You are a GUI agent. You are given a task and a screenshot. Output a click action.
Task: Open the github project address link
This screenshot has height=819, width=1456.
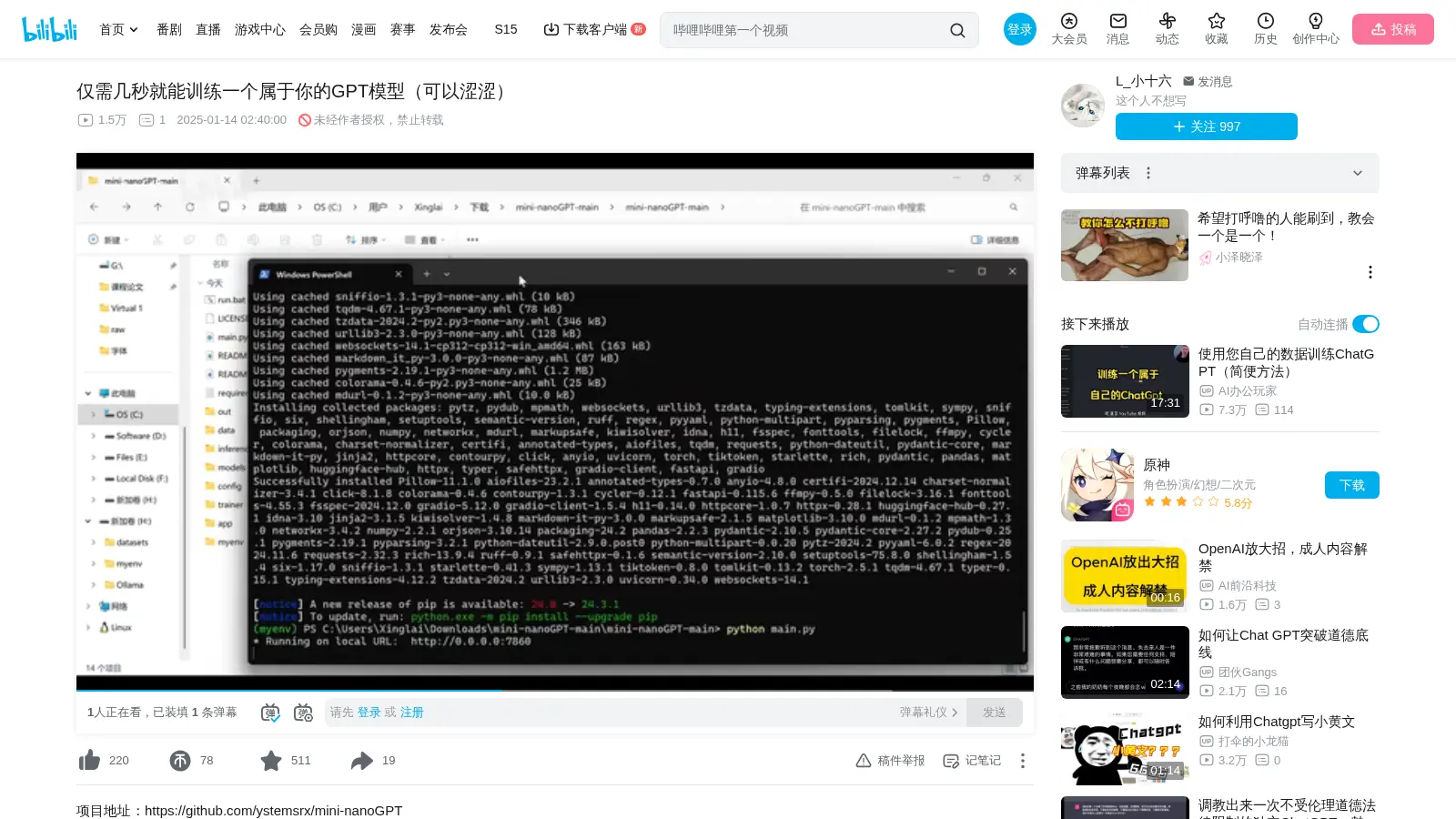pos(273,810)
